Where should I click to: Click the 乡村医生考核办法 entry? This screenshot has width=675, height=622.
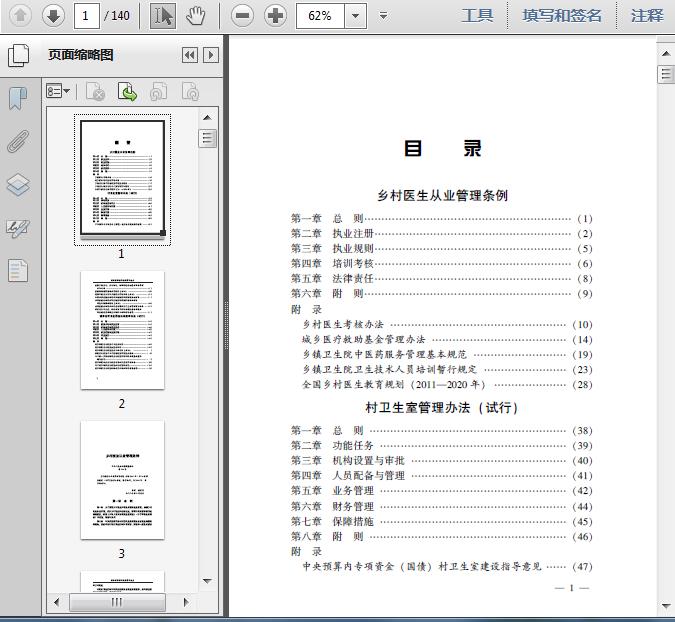click(447, 325)
